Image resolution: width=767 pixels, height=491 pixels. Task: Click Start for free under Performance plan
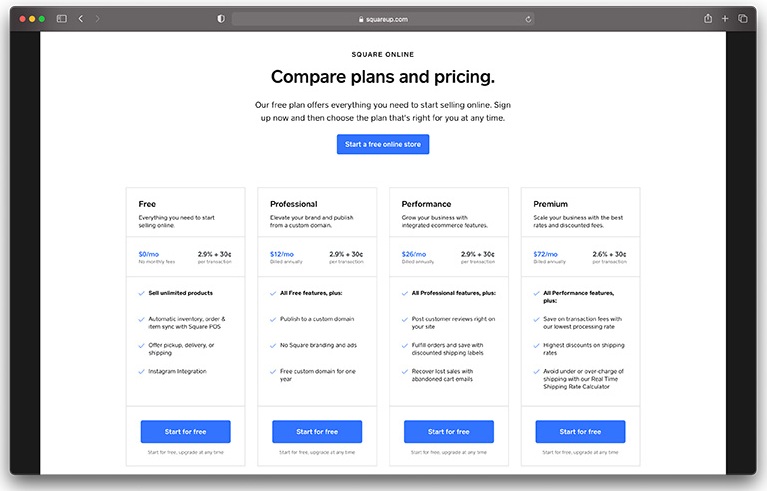pyautogui.click(x=449, y=432)
